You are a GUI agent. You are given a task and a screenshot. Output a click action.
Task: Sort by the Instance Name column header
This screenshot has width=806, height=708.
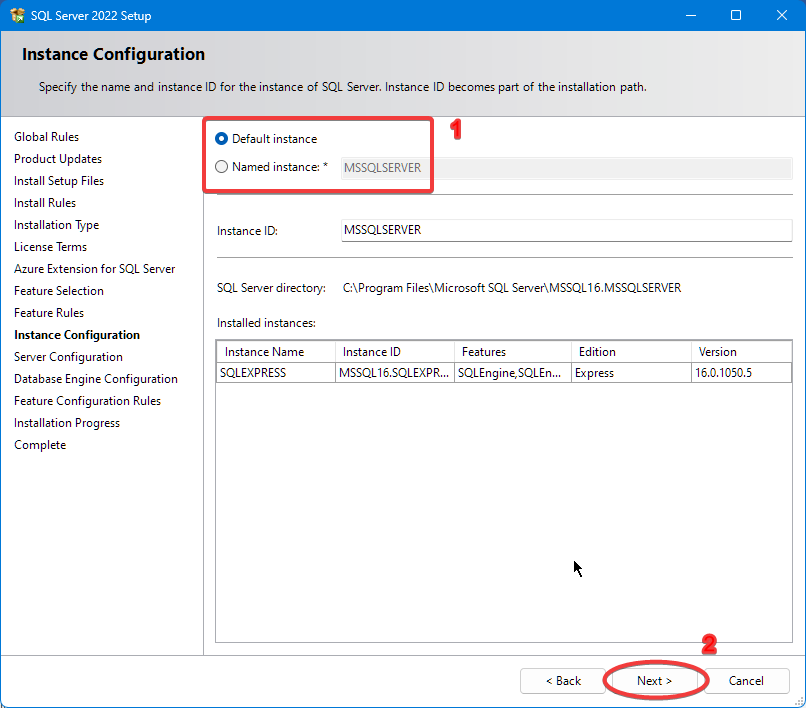(276, 352)
